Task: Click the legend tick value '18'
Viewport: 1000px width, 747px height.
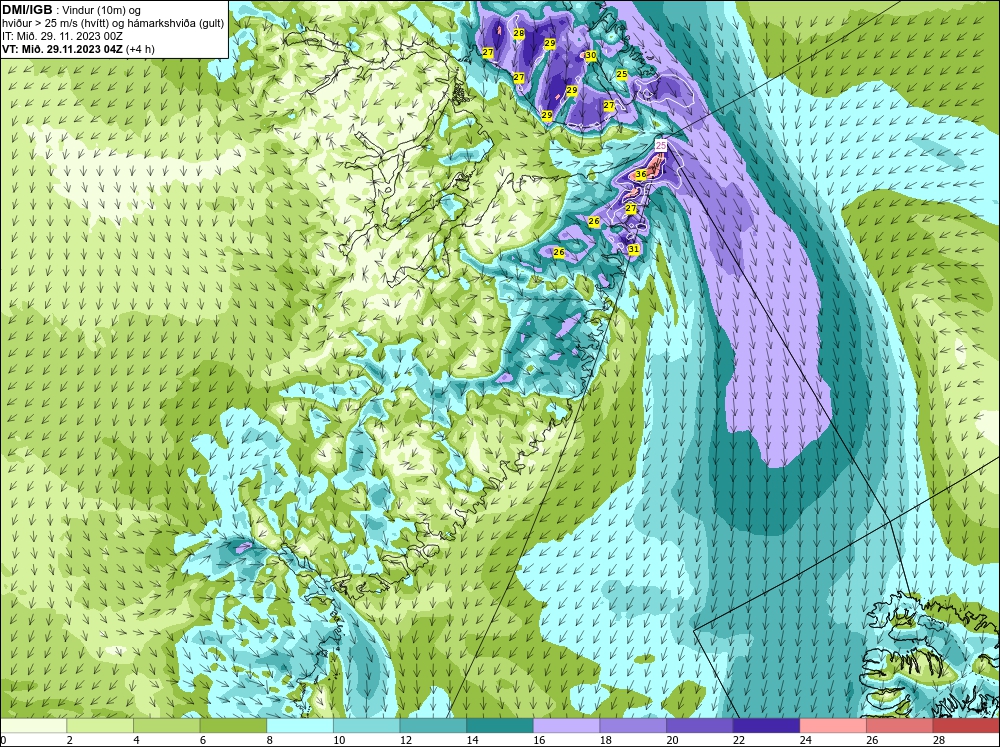Action: [x=605, y=740]
